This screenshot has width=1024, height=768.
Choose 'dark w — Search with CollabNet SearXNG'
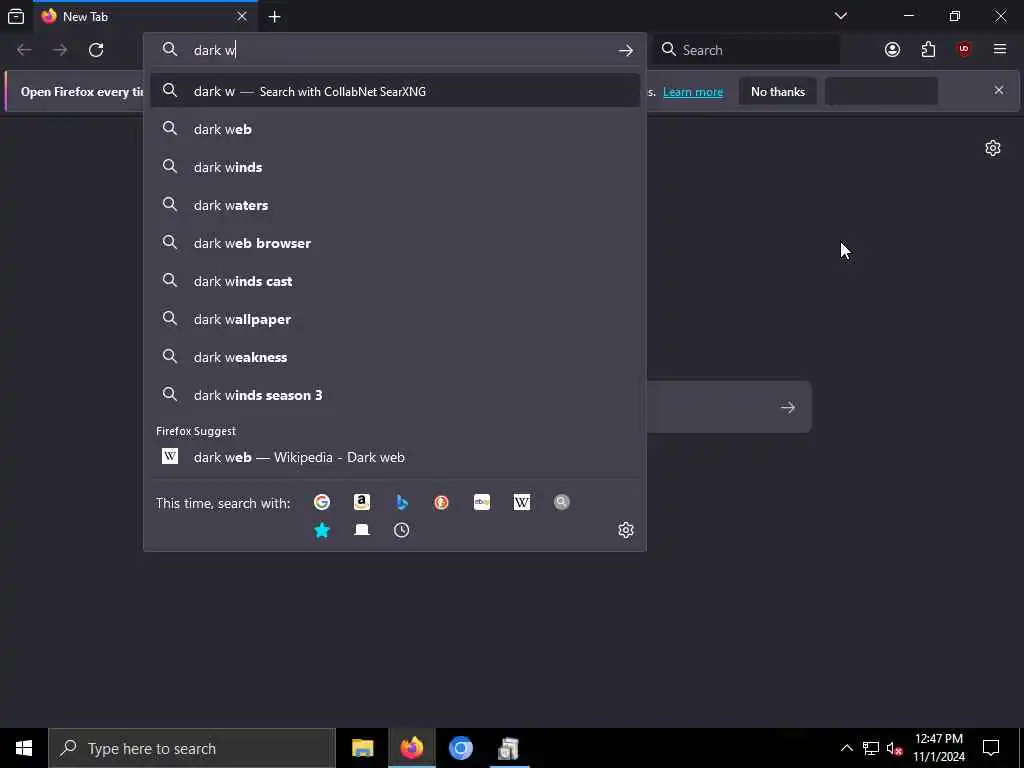[x=394, y=91]
